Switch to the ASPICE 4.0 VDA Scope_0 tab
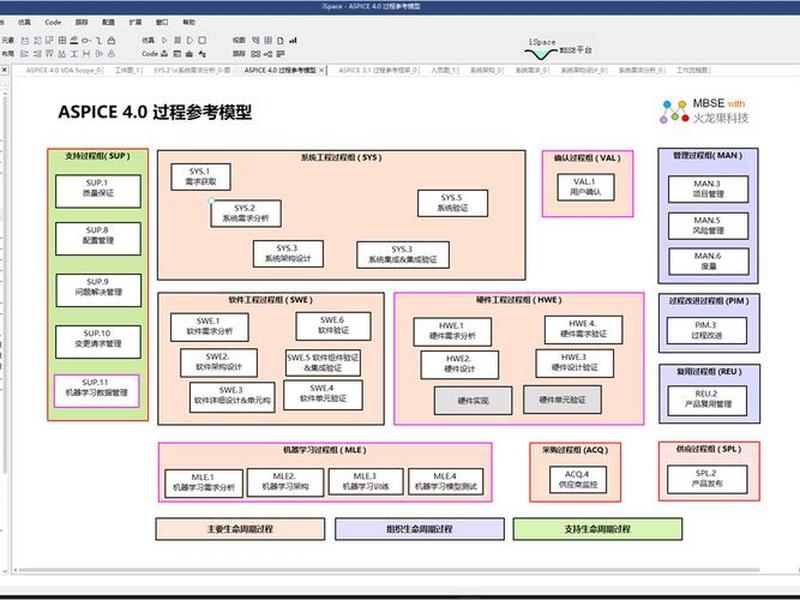This screenshot has width=800, height=600. point(64,70)
